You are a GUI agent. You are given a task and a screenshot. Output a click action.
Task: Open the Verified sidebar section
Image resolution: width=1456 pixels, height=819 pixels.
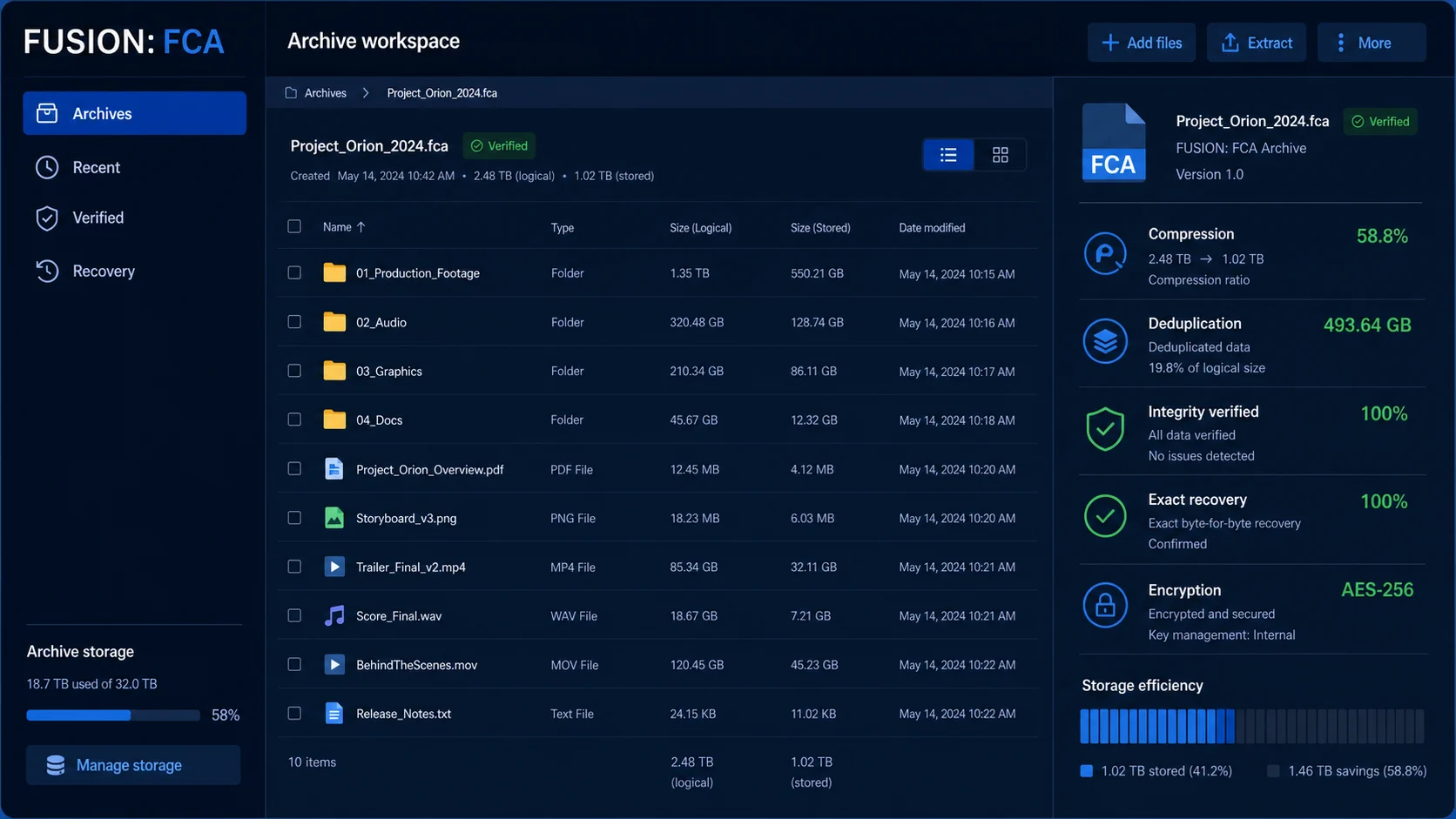click(x=134, y=218)
